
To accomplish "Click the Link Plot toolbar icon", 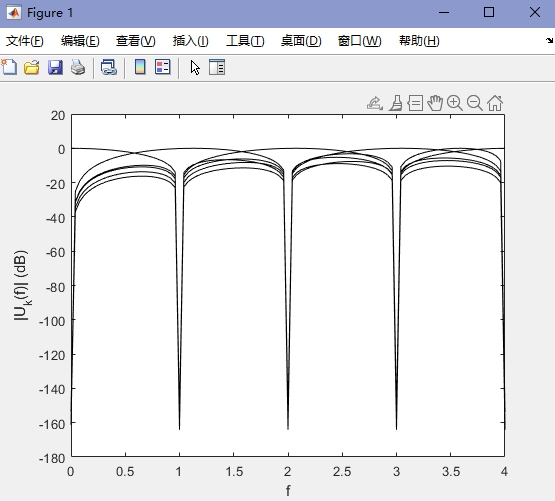I will (x=109, y=67).
